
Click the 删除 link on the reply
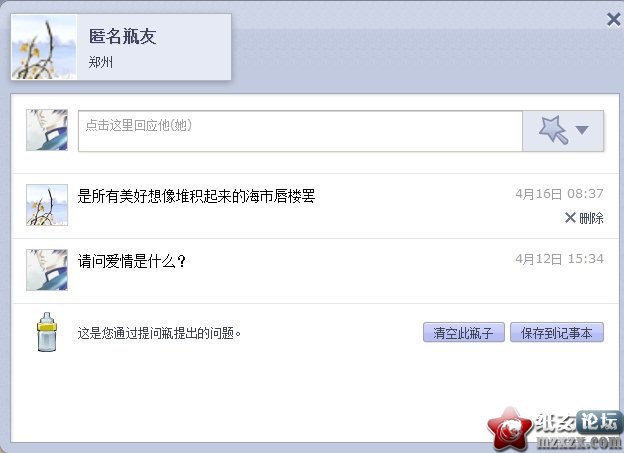[x=591, y=218]
